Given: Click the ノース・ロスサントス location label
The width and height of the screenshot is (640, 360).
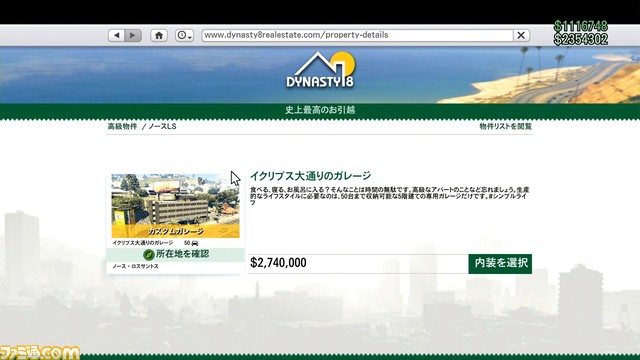Looking at the screenshot, I should click(136, 266).
